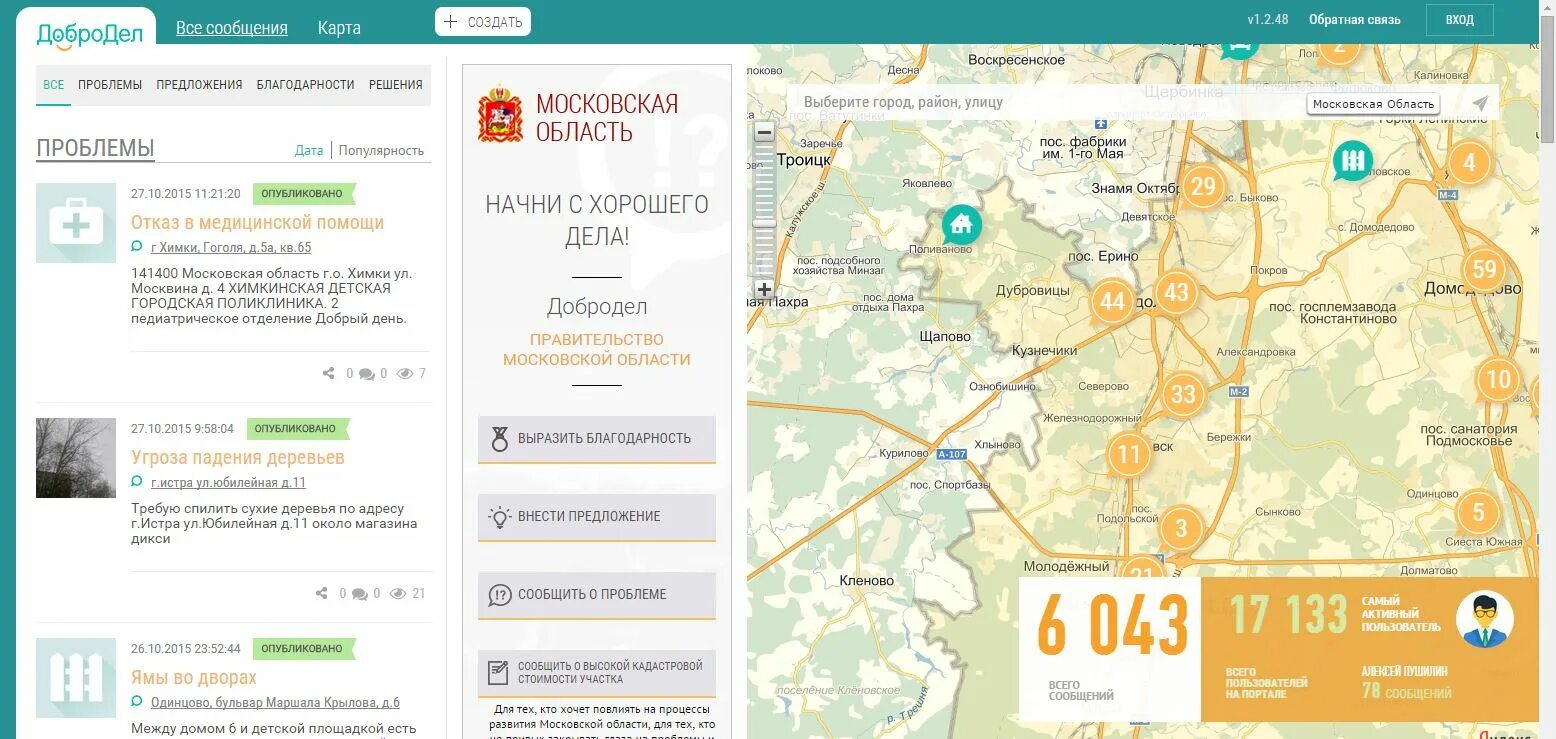Click the fence icon on Ямы во дворах post
The width and height of the screenshot is (1556, 739).
coord(76,677)
